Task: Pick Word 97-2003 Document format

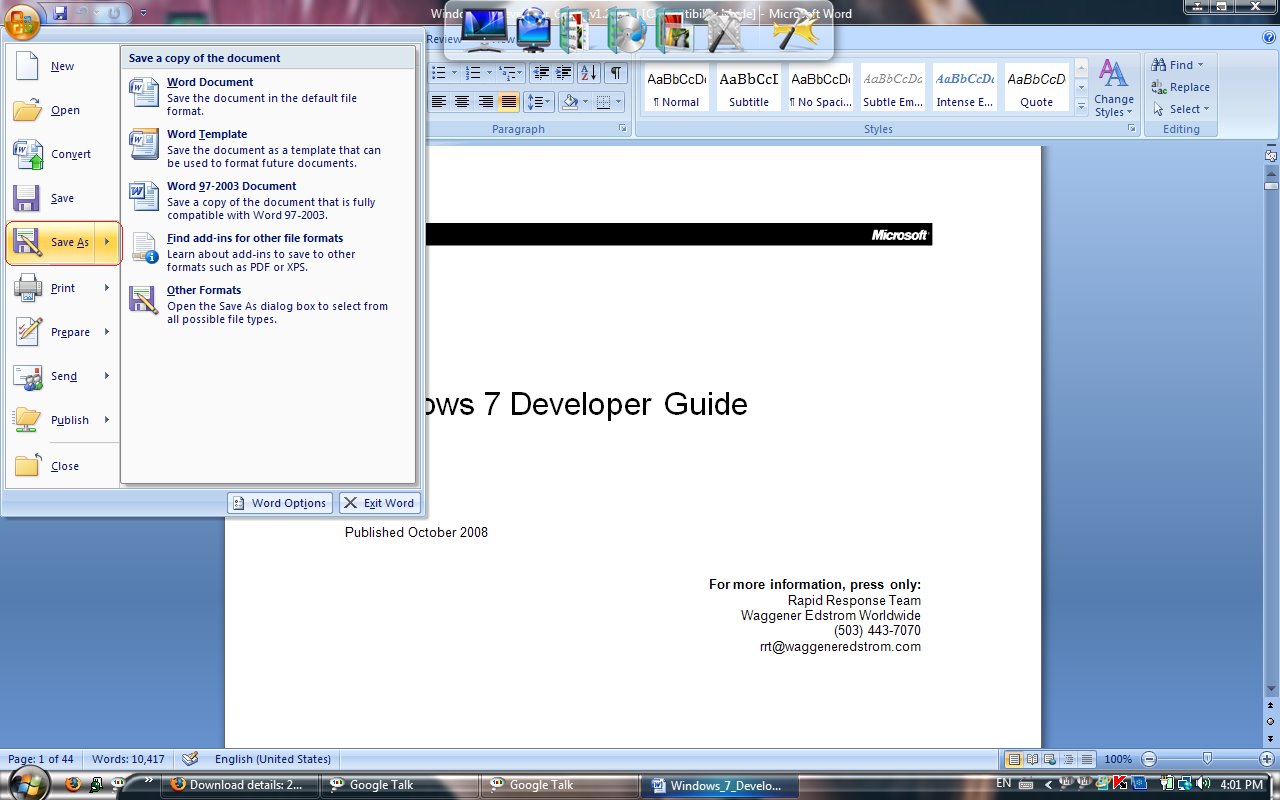Action: (x=268, y=201)
